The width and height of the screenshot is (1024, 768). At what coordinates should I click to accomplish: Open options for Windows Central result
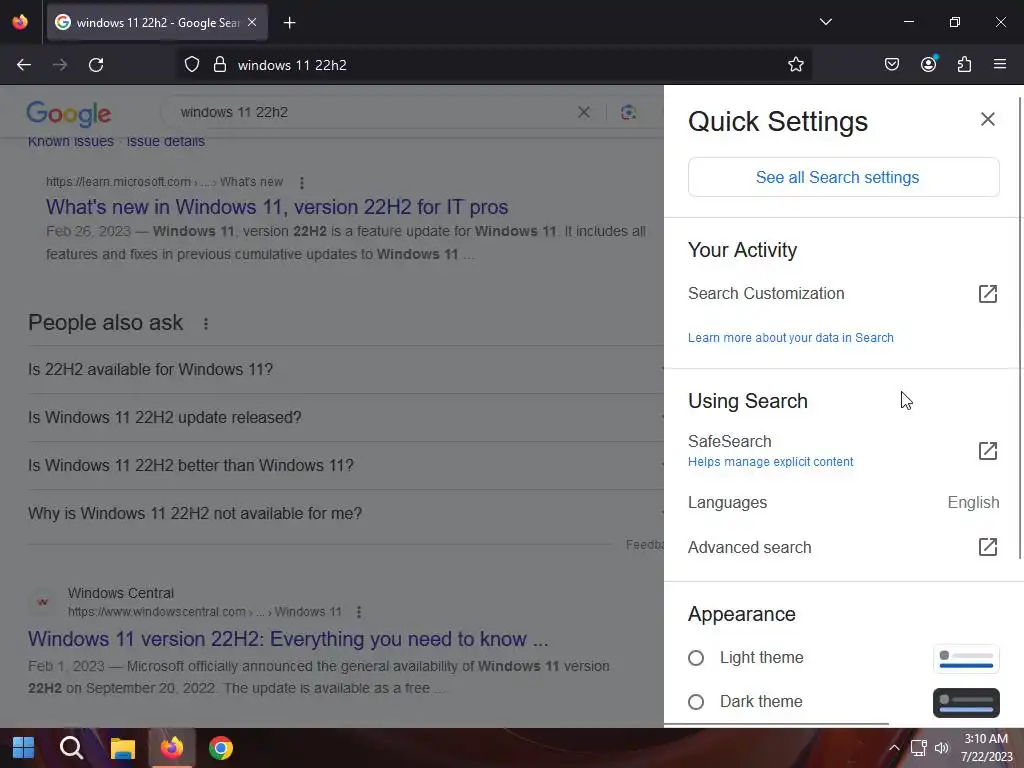point(359,612)
